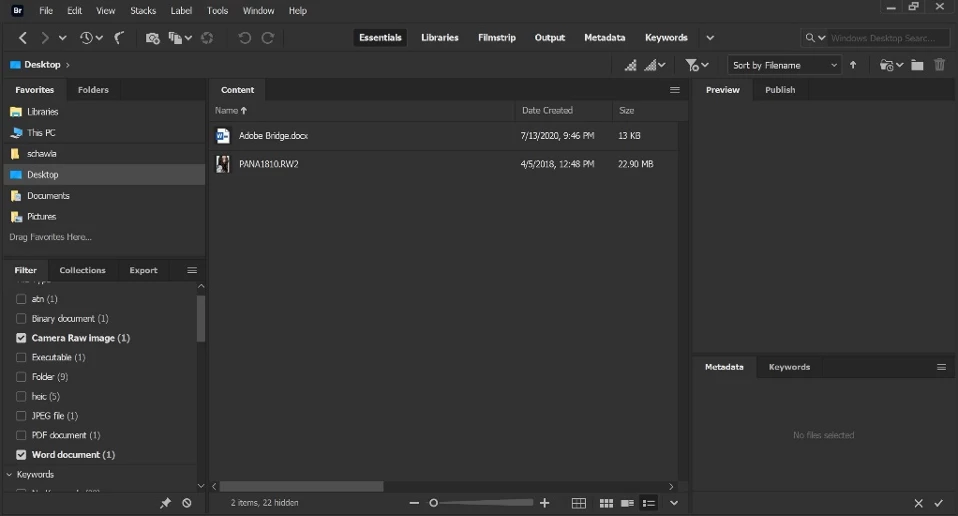
Task: Switch to the Export tab
Action: click(144, 270)
